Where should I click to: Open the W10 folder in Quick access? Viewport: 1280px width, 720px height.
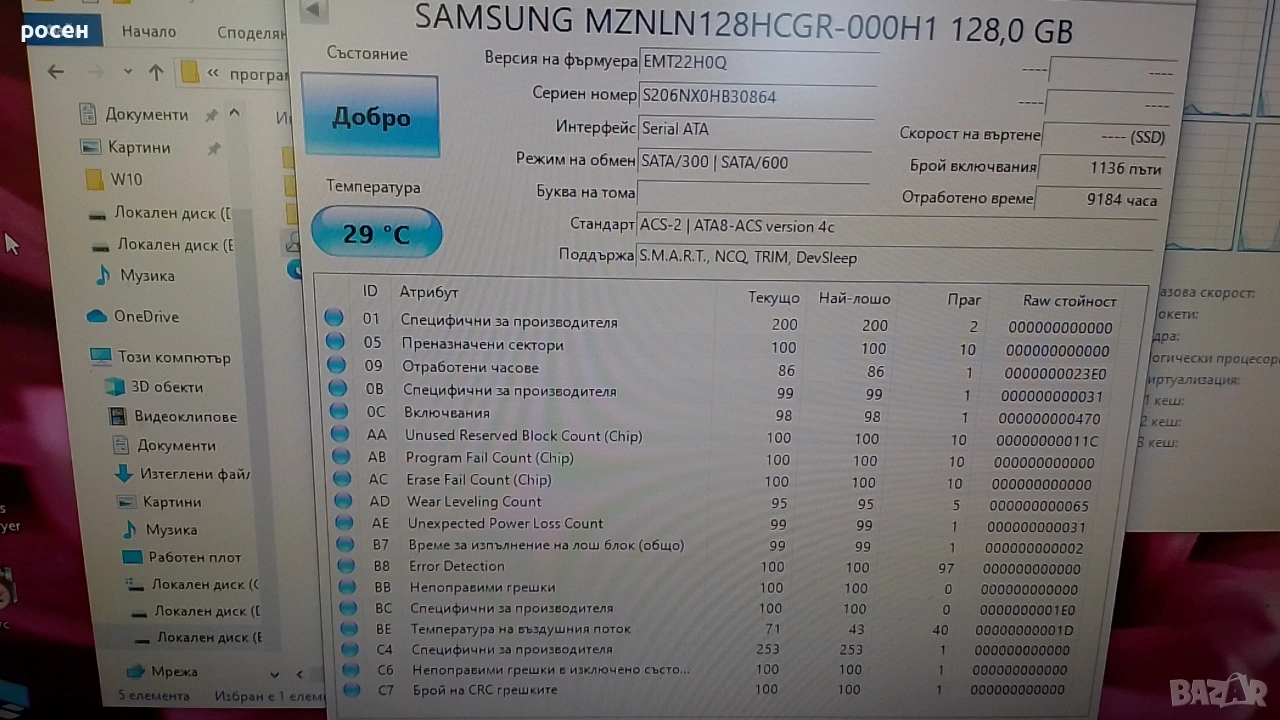[x=126, y=180]
